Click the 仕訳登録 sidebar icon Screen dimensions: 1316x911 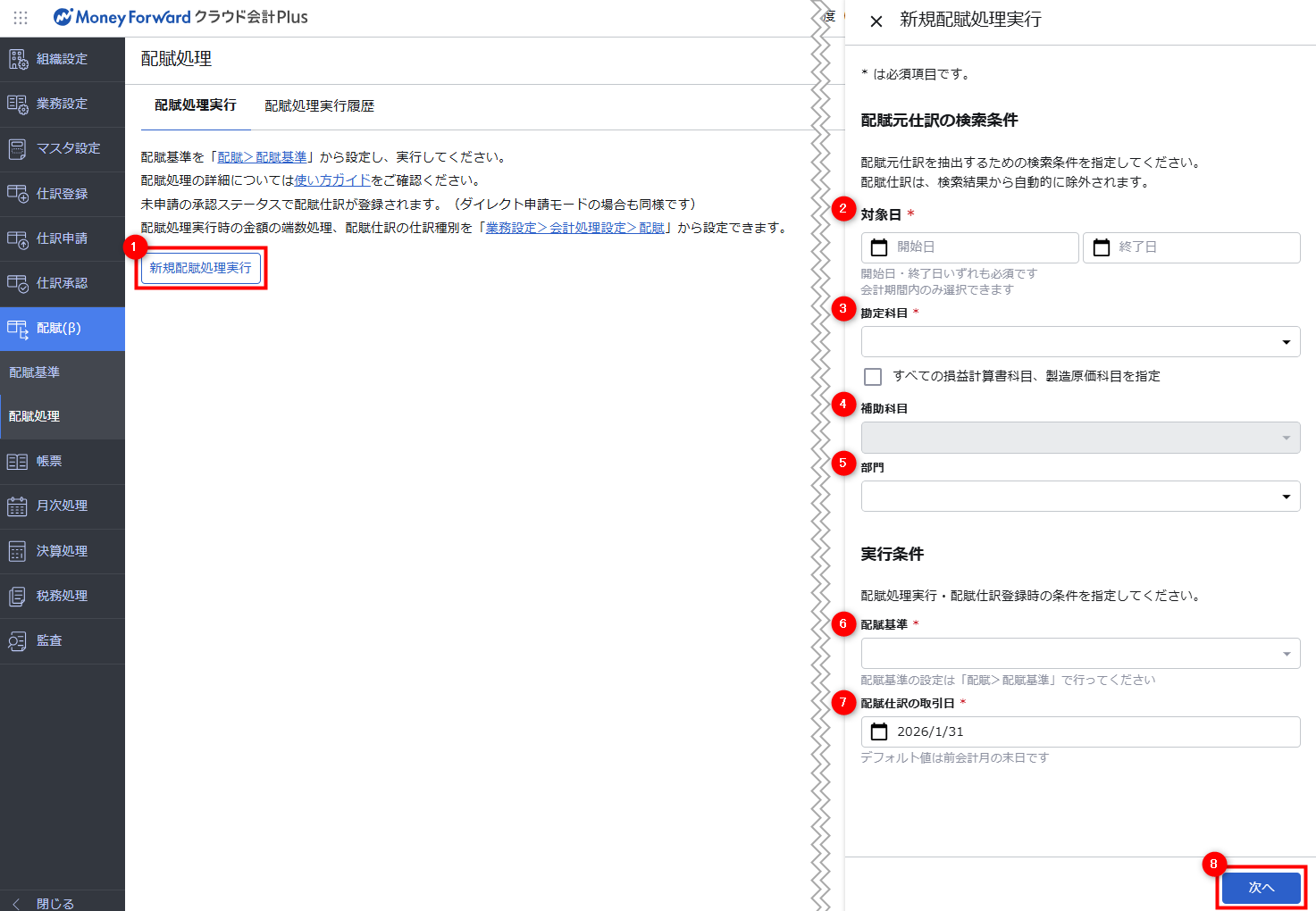pyautogui.click(x=18, y=194)
